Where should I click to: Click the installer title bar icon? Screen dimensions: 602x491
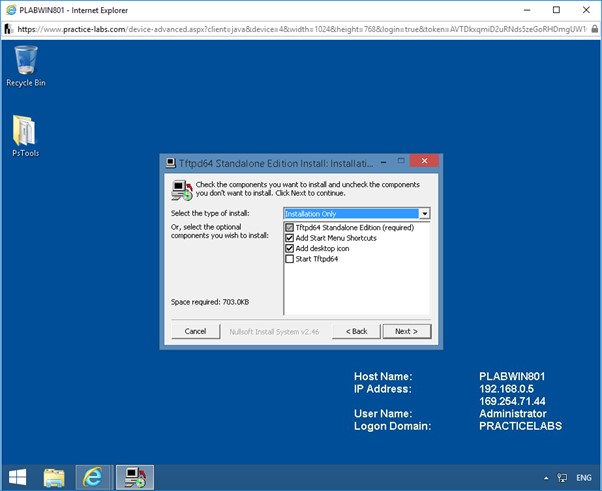pyautogui.click(x=170, y=163)
